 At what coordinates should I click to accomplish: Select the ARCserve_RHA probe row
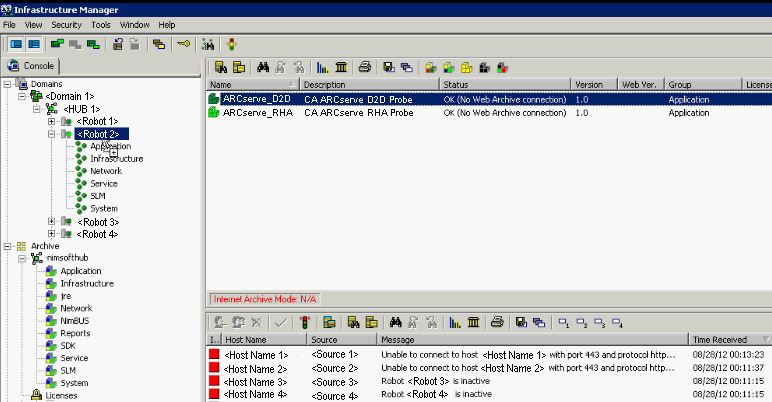coord(489,113)
